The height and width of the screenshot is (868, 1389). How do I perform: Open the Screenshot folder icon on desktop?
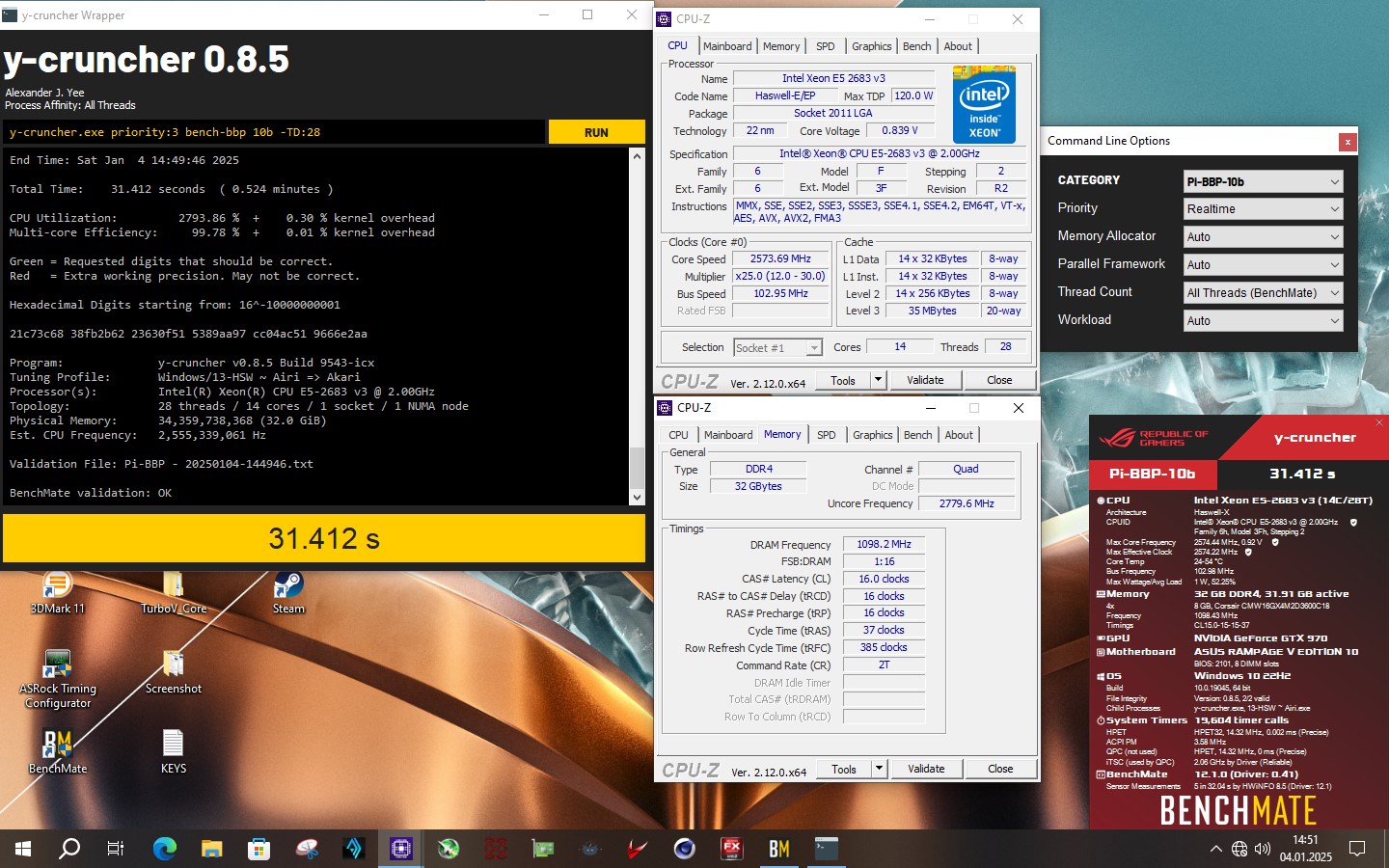coord(174,671)
